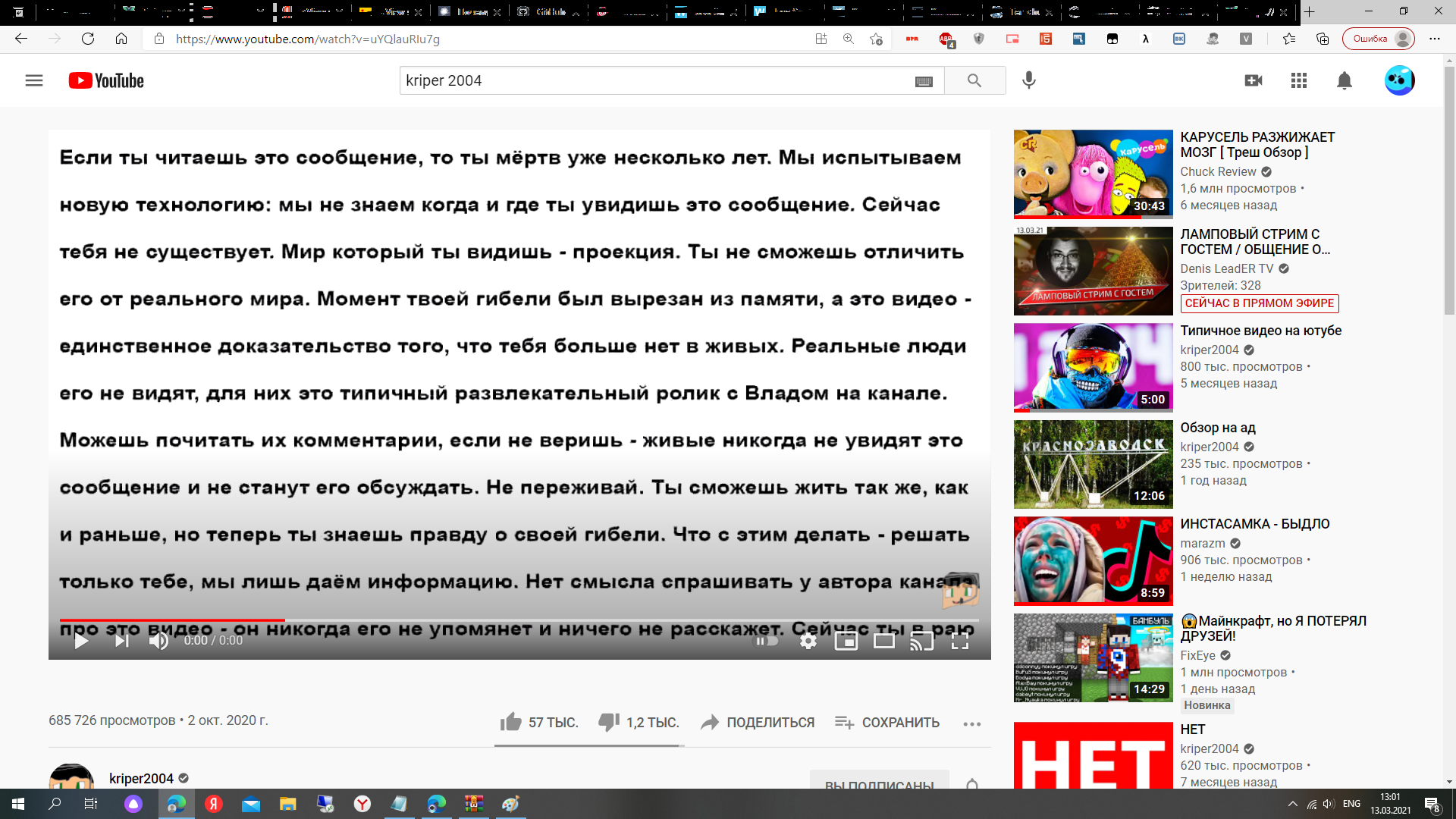Cast video to a TV
Image resolution: width=1456 pixels, height=819 pixels.
coord(922,641)
